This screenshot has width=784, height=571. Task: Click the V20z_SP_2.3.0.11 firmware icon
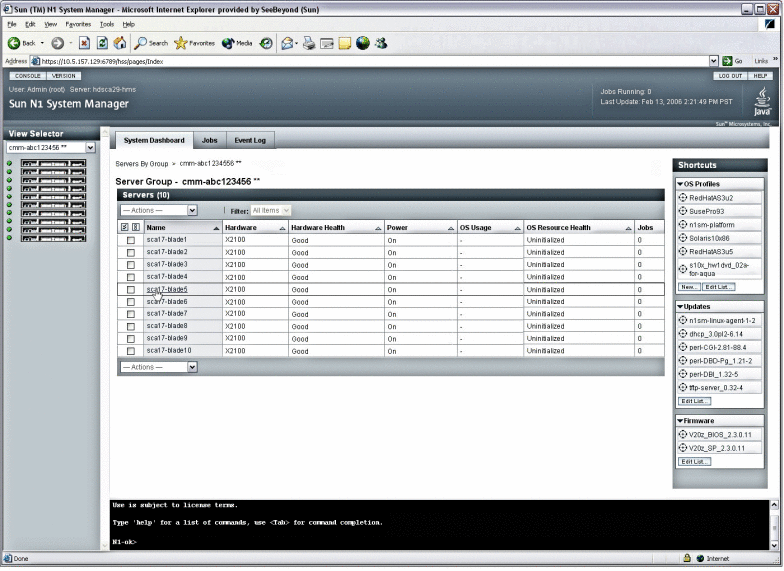[682, 448]
